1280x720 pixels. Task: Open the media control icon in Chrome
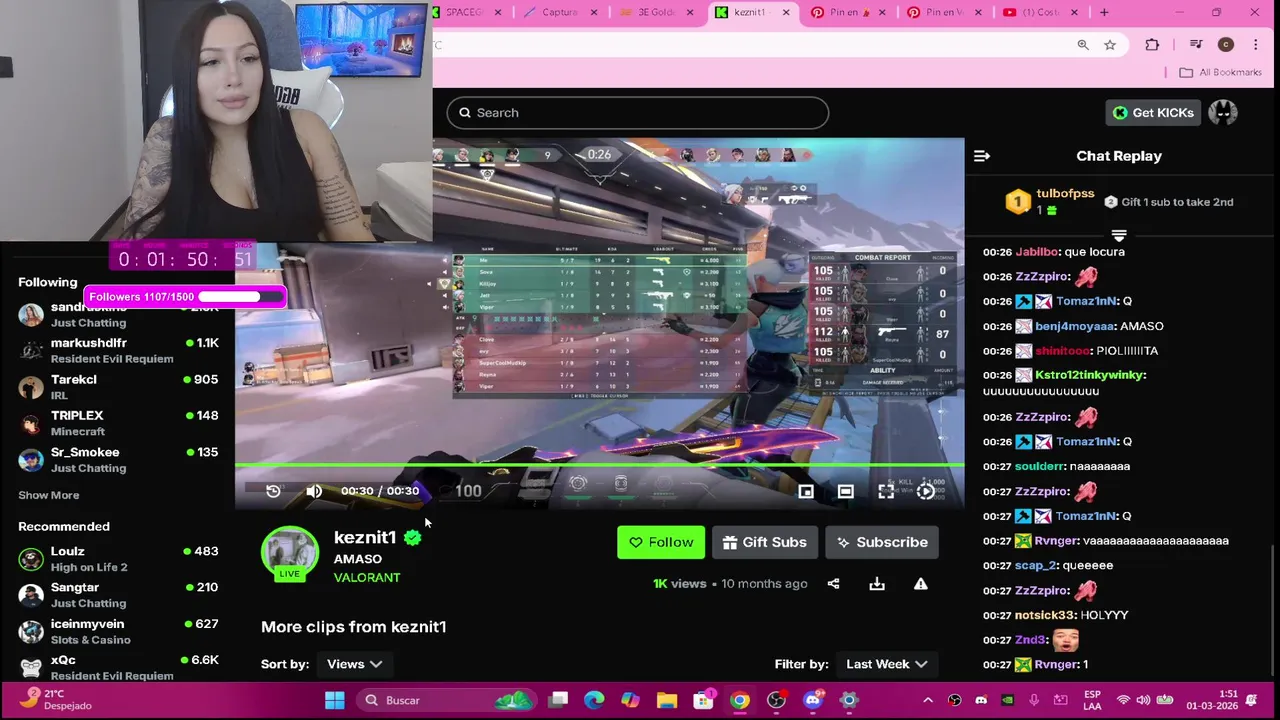tap(1196, 45)
